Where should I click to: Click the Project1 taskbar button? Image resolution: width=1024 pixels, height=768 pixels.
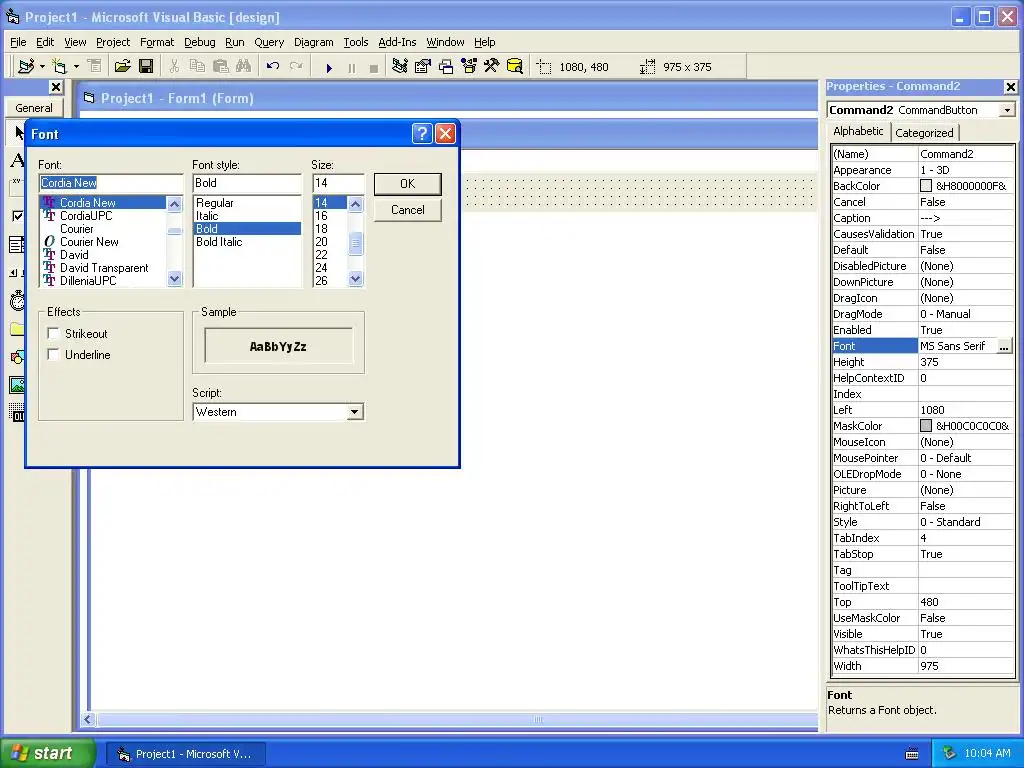pyautogui.click(x=187, y=754)
